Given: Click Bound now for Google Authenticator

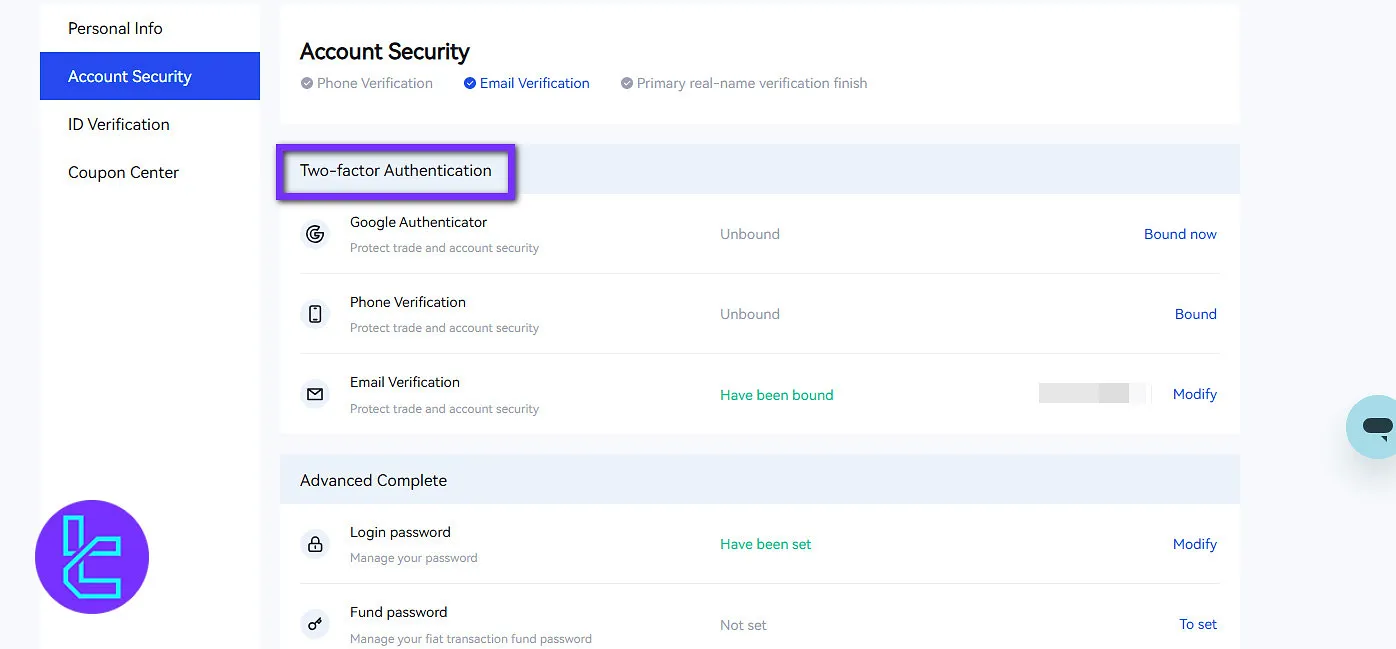Looking at the screenshot, I should pos(1180,233).
